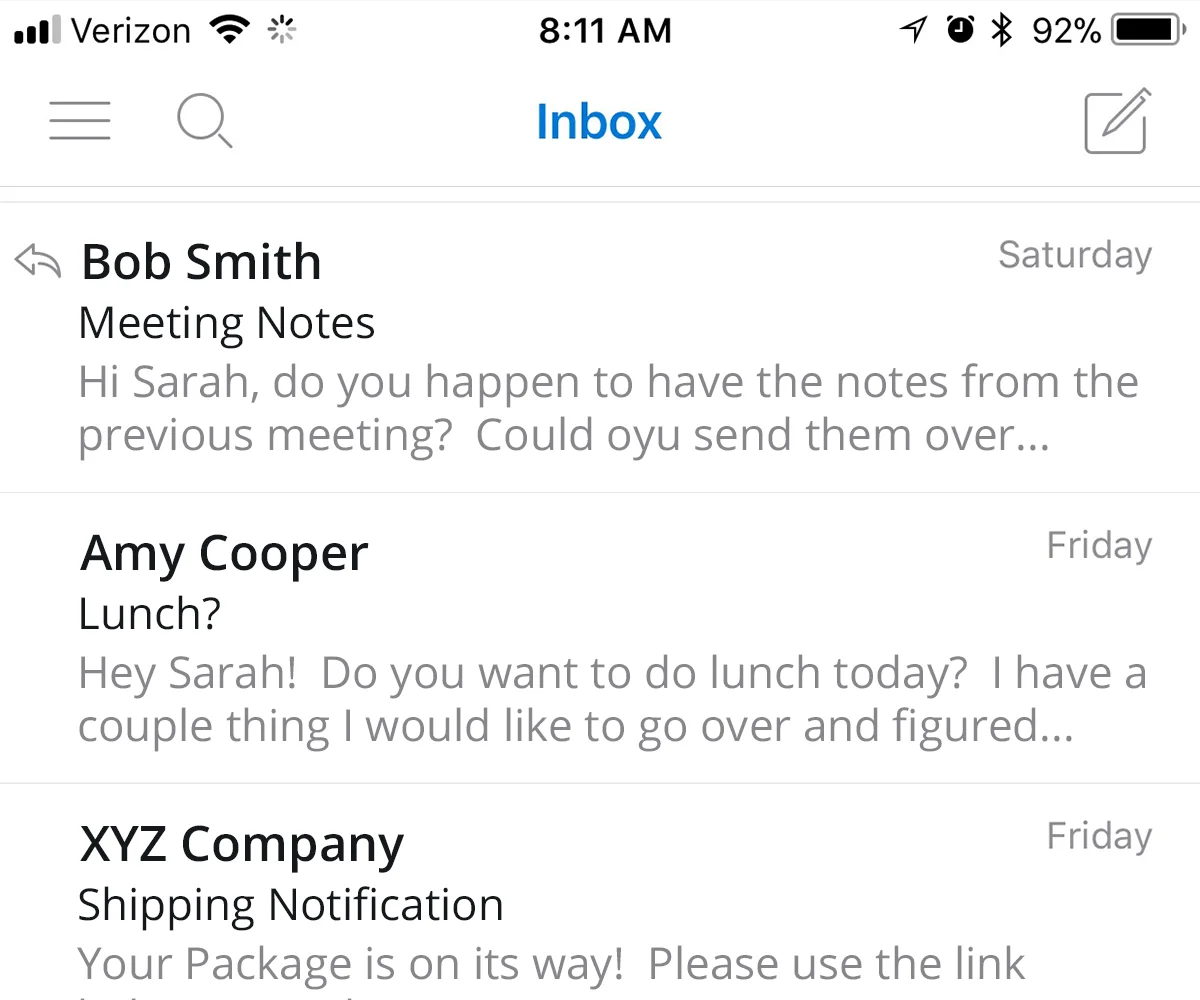Tap the cellular signal bars icon
Image resolution: width=1200 pixels, height=1000 pixels.
coord(38,32)
